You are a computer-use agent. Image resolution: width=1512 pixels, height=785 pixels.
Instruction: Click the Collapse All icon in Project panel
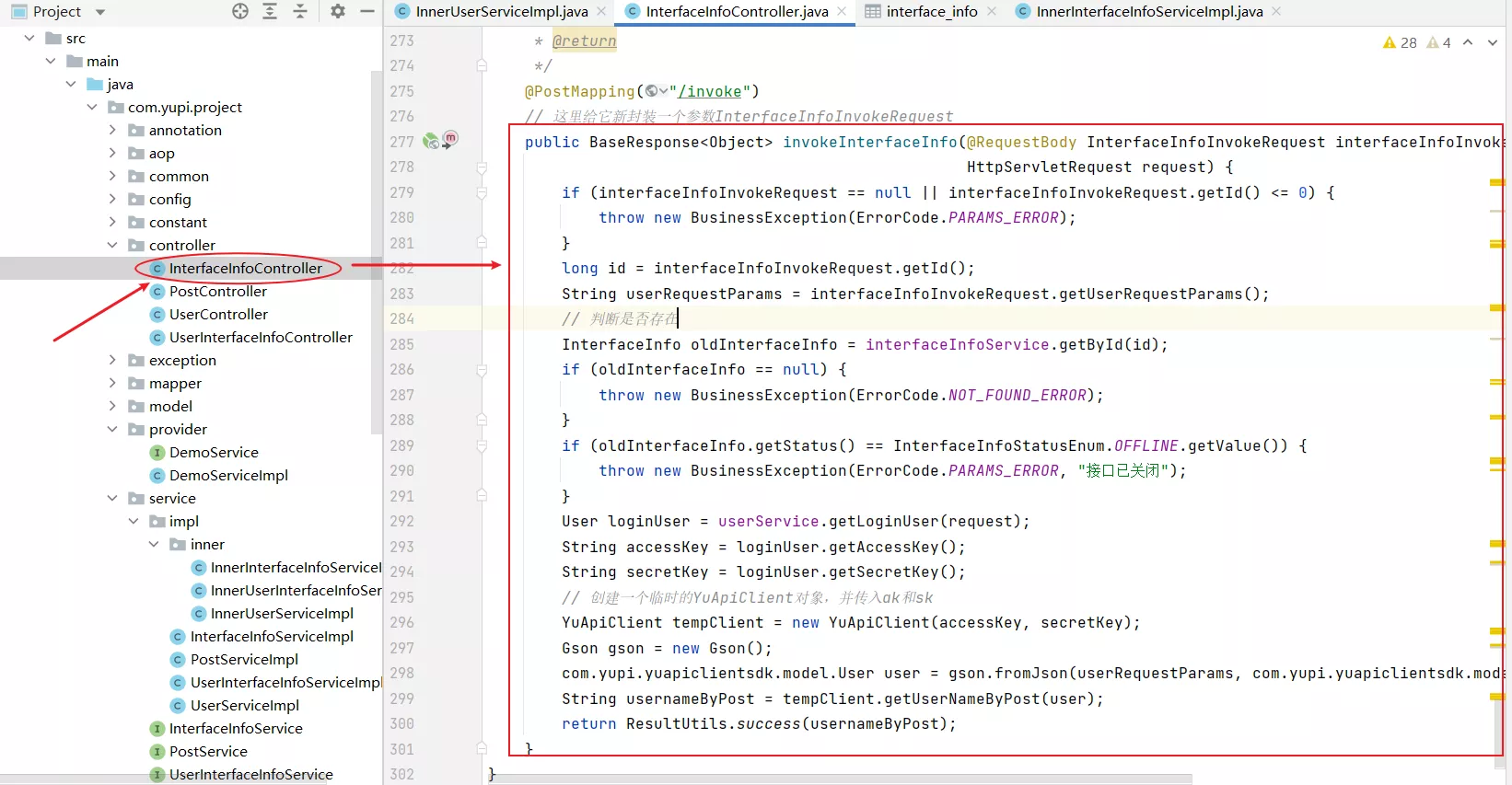tap(300, 11)
